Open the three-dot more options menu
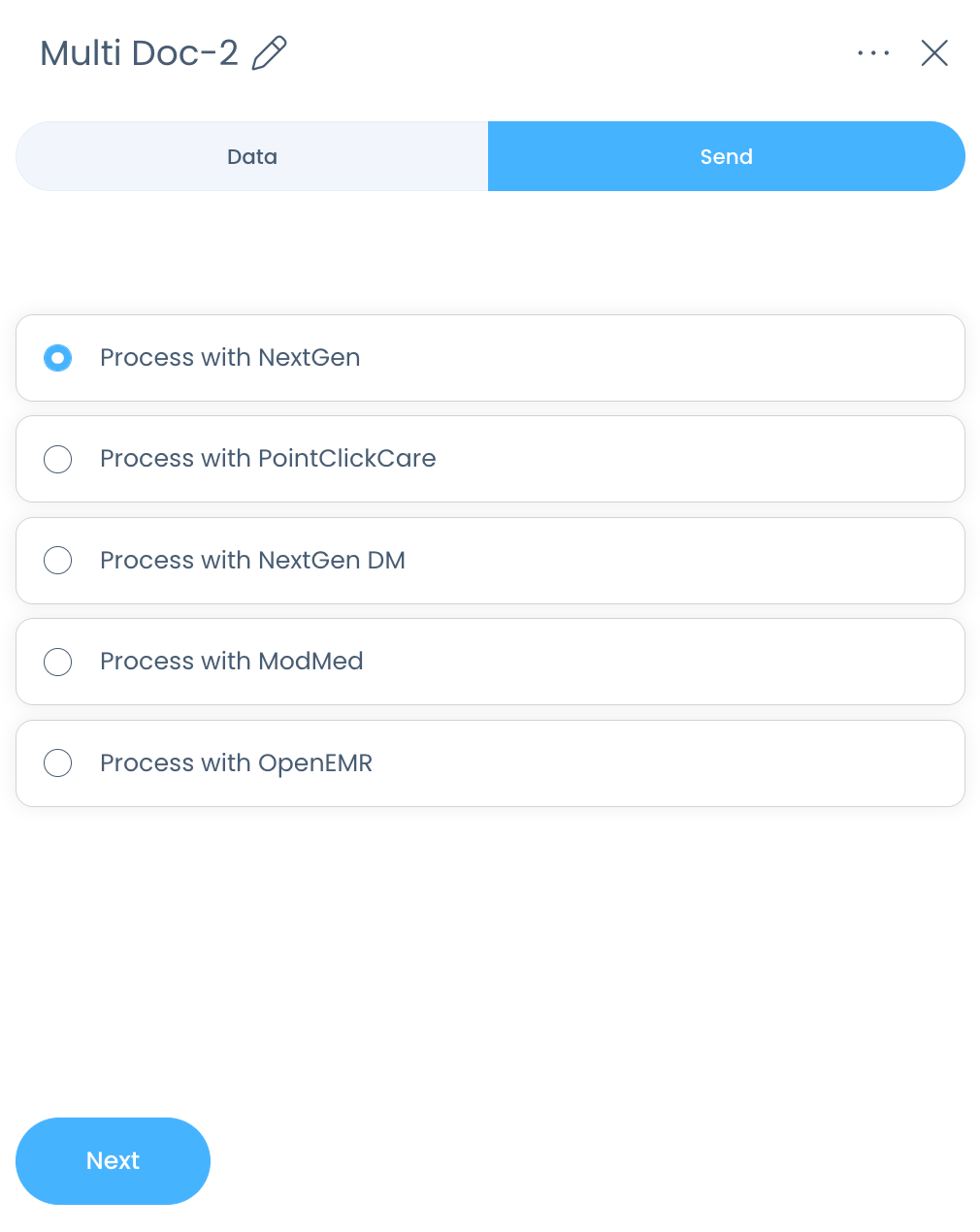 click(873, 53)
